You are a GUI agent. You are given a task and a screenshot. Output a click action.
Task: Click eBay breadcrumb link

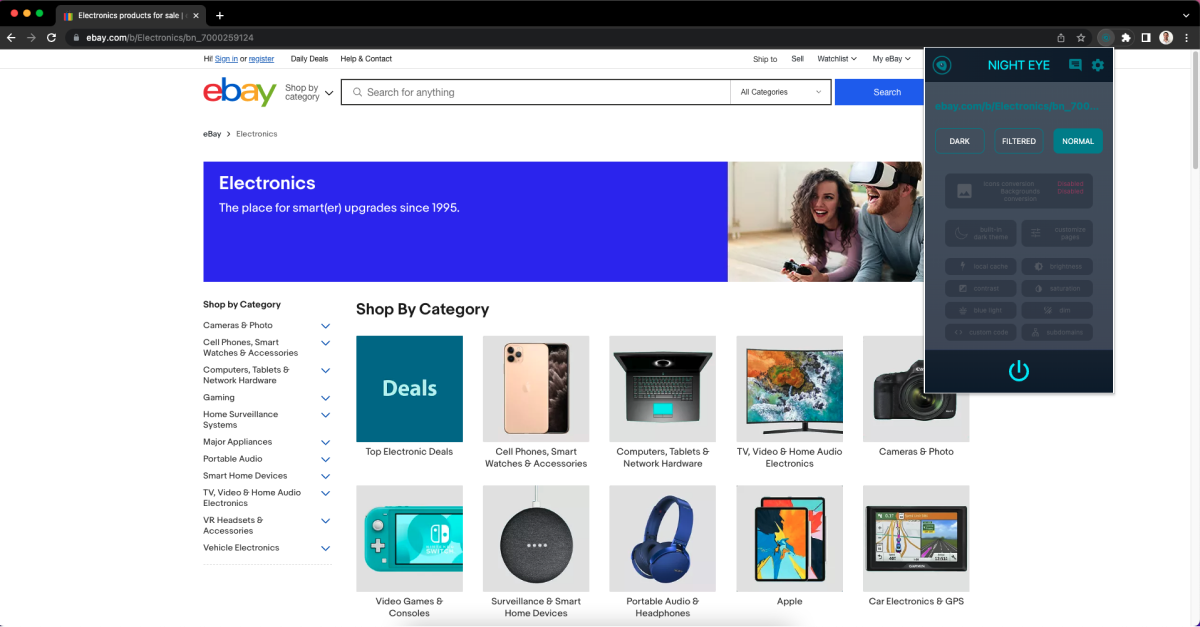(x=212, y=134)
